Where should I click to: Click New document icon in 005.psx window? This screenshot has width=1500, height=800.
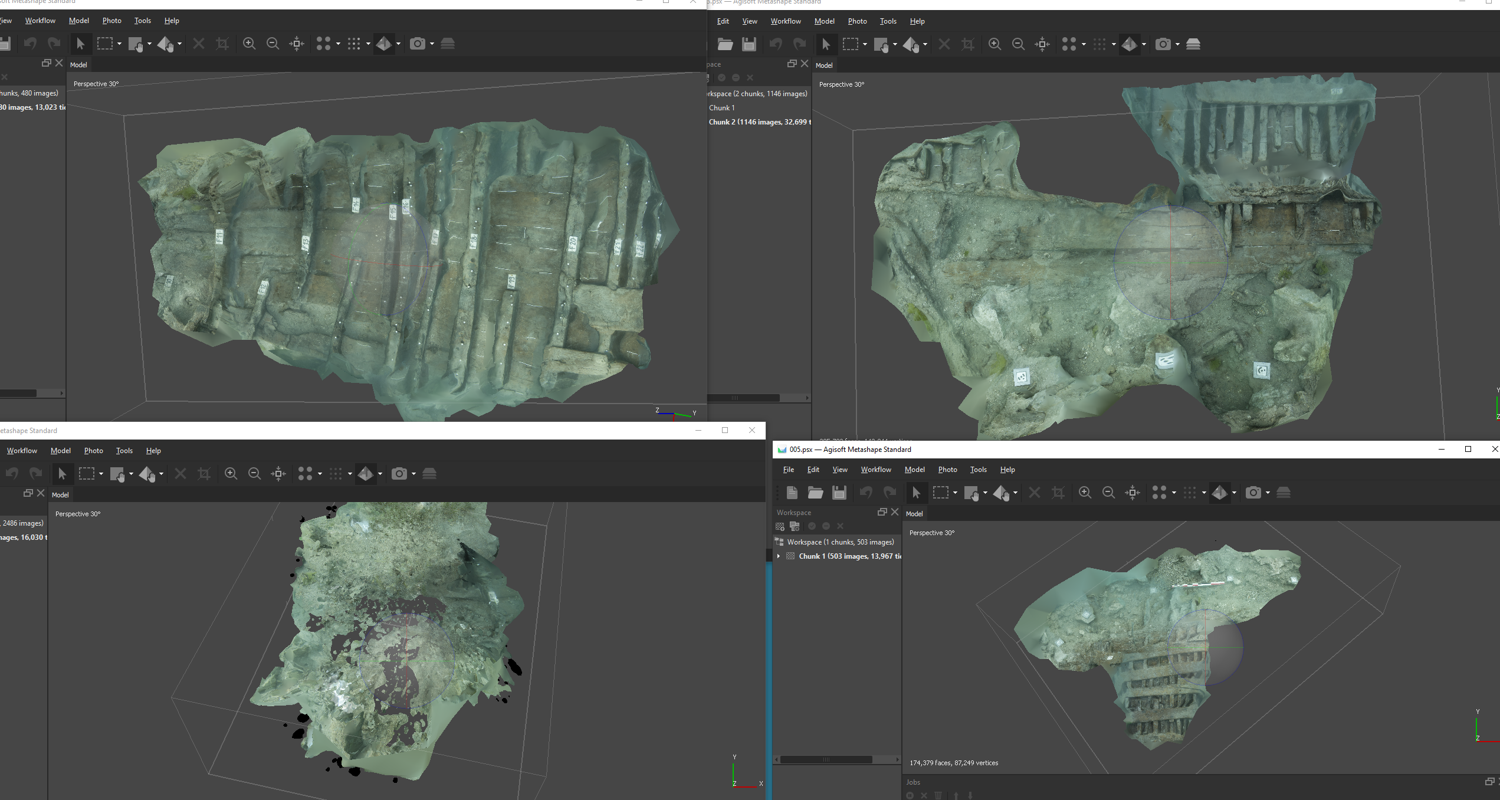tap(792, 493)
